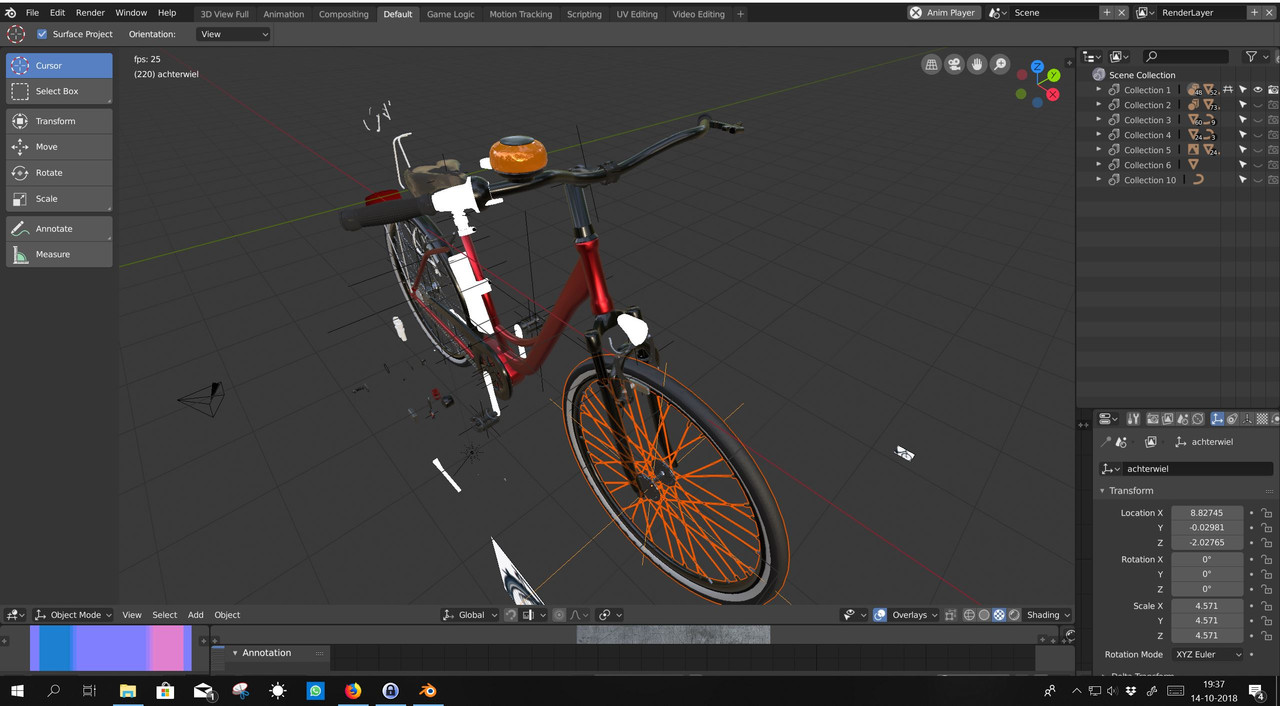1280x706 pixels.
Task: Toggle orthographic grid view icon in viewport
Action: [x=932, y=64]
